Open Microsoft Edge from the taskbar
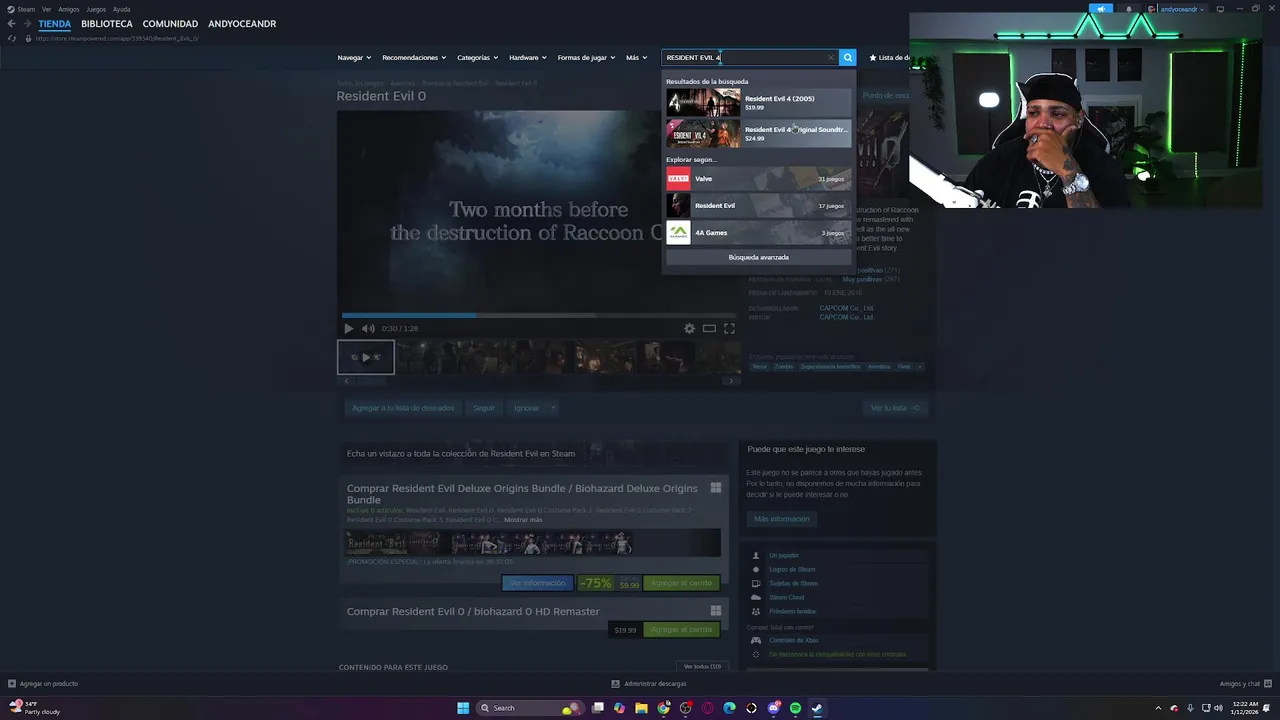Viewport: 1280px width, 720px height. click(x=729, y=708)
